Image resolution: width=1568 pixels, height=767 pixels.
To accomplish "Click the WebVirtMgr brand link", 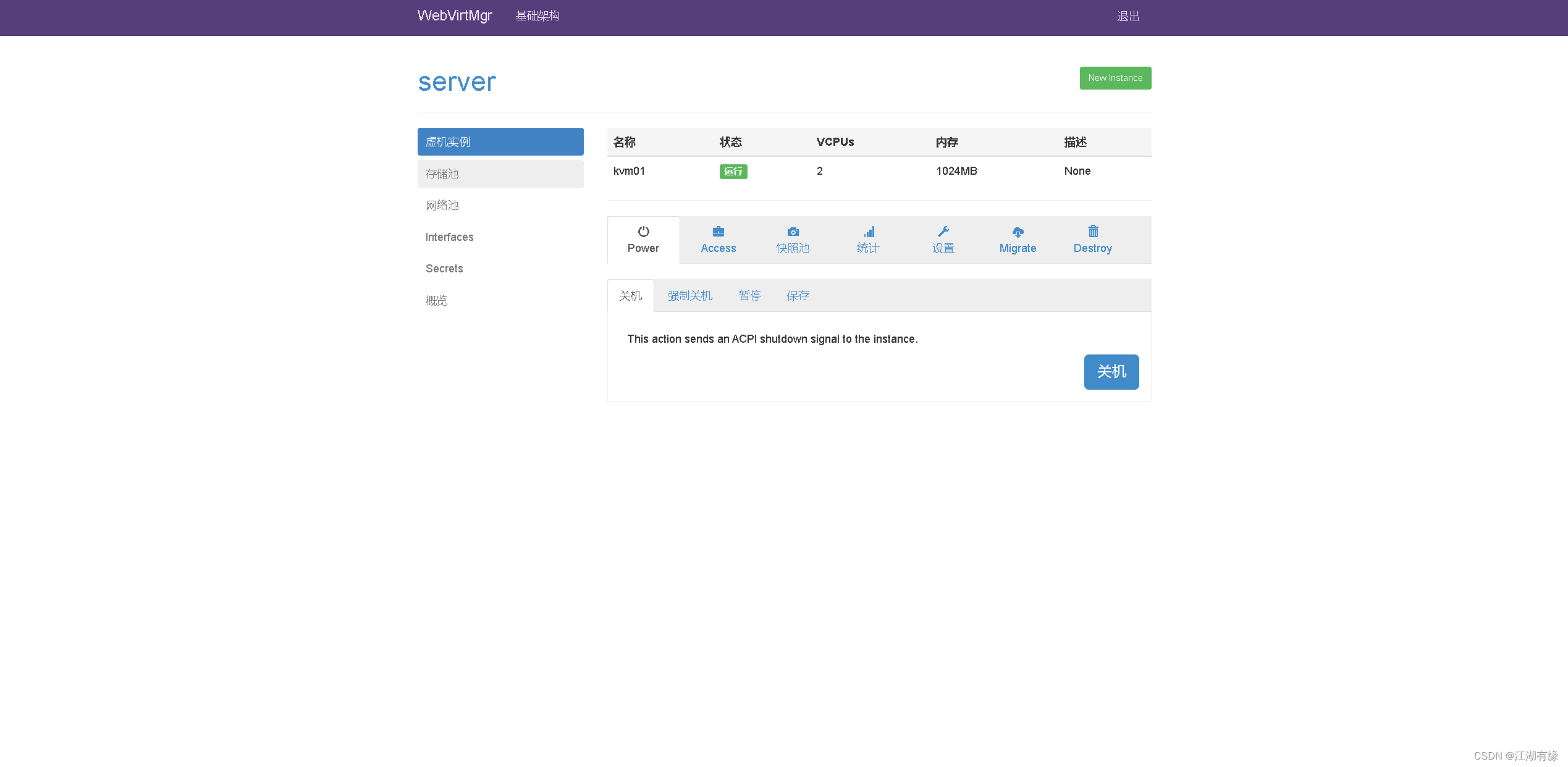I will (454, 15).
